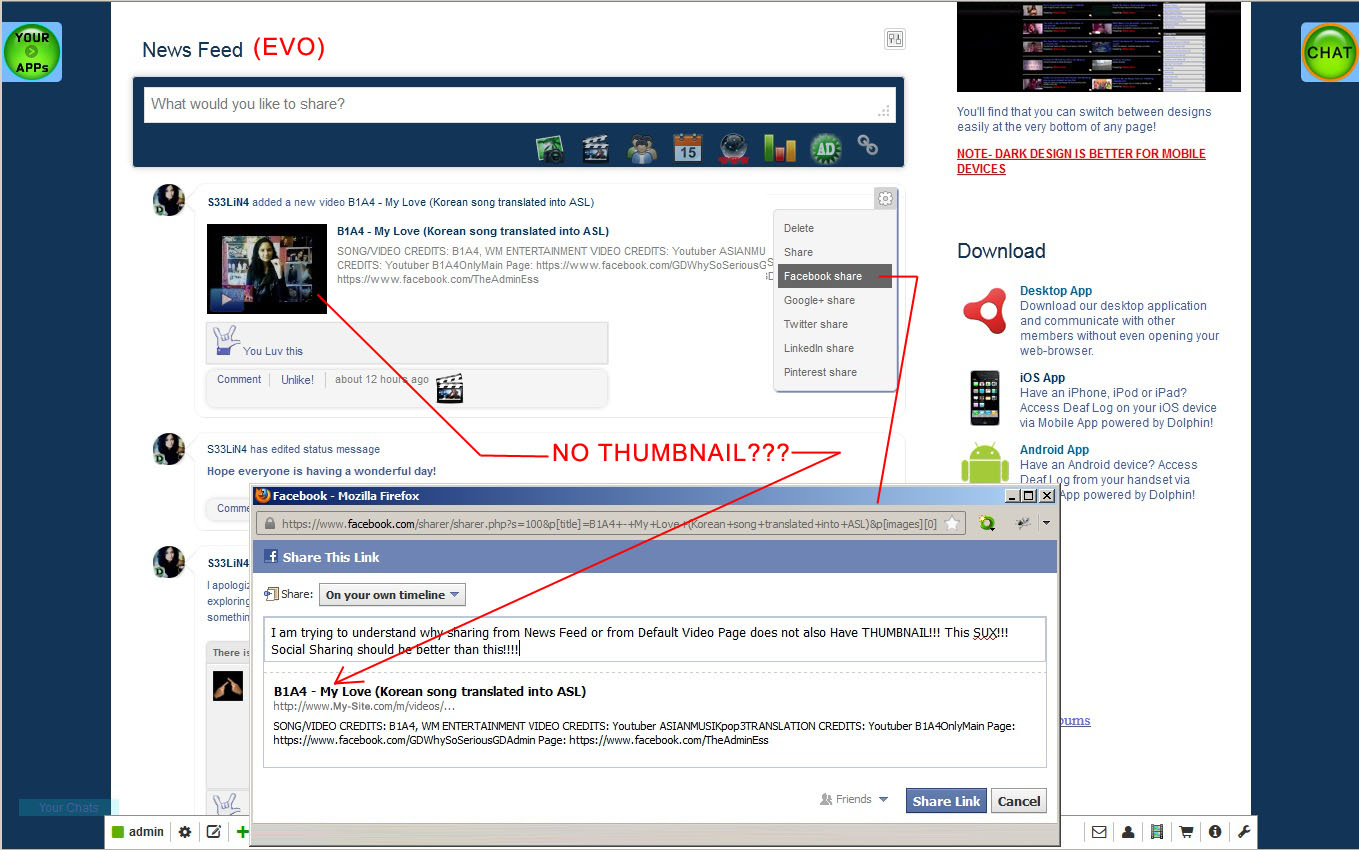Select Facebook share in post menu

click(835, 276)
